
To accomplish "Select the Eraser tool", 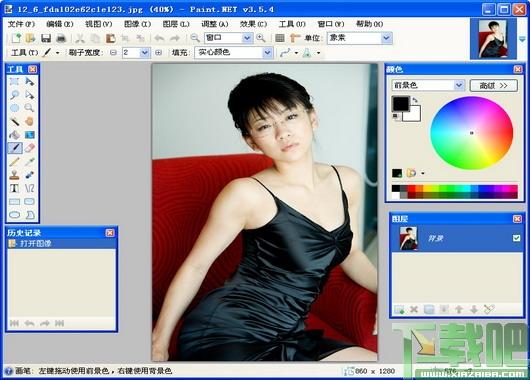I will (30, 148).
